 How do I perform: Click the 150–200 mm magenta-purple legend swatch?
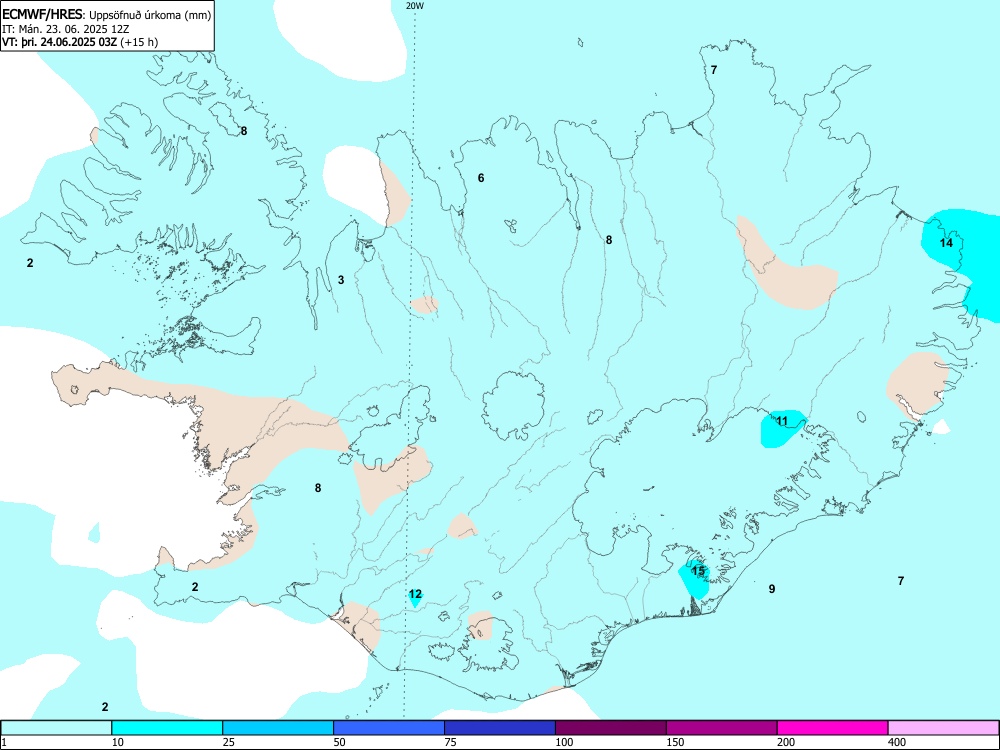point(722,728)
